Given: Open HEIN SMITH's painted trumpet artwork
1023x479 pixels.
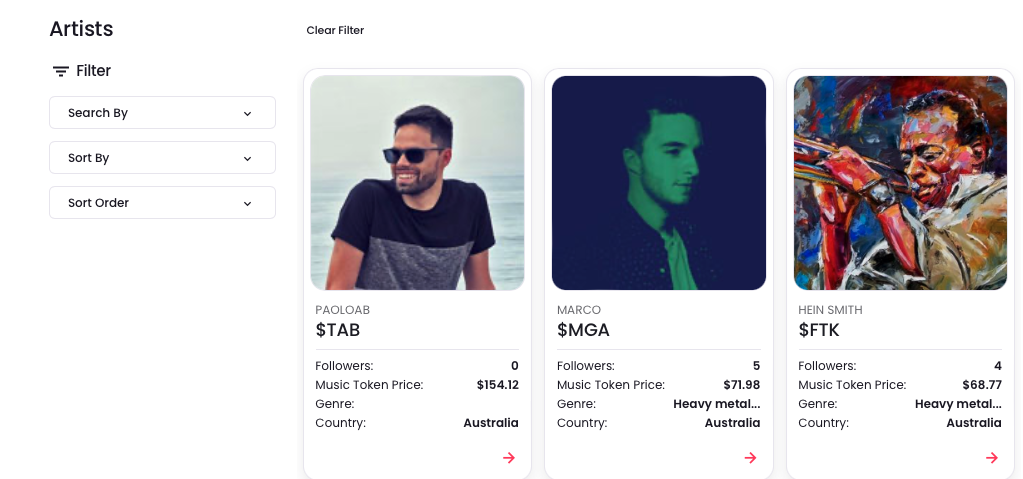Looking at the screenshot, I should click(900, 183).
